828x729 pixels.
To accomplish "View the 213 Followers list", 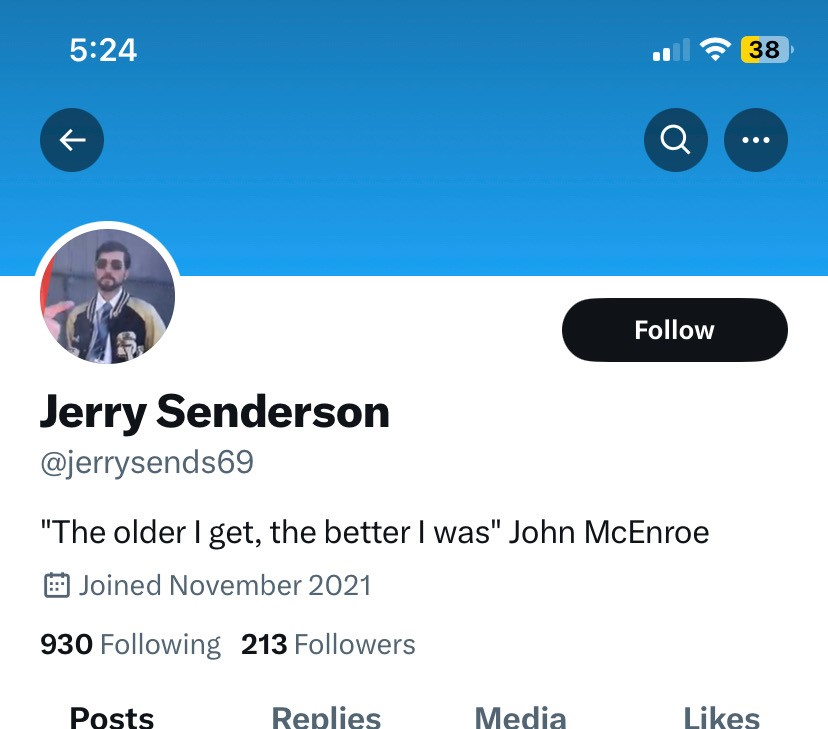I will pyautogui.click(x=328, y=645).
